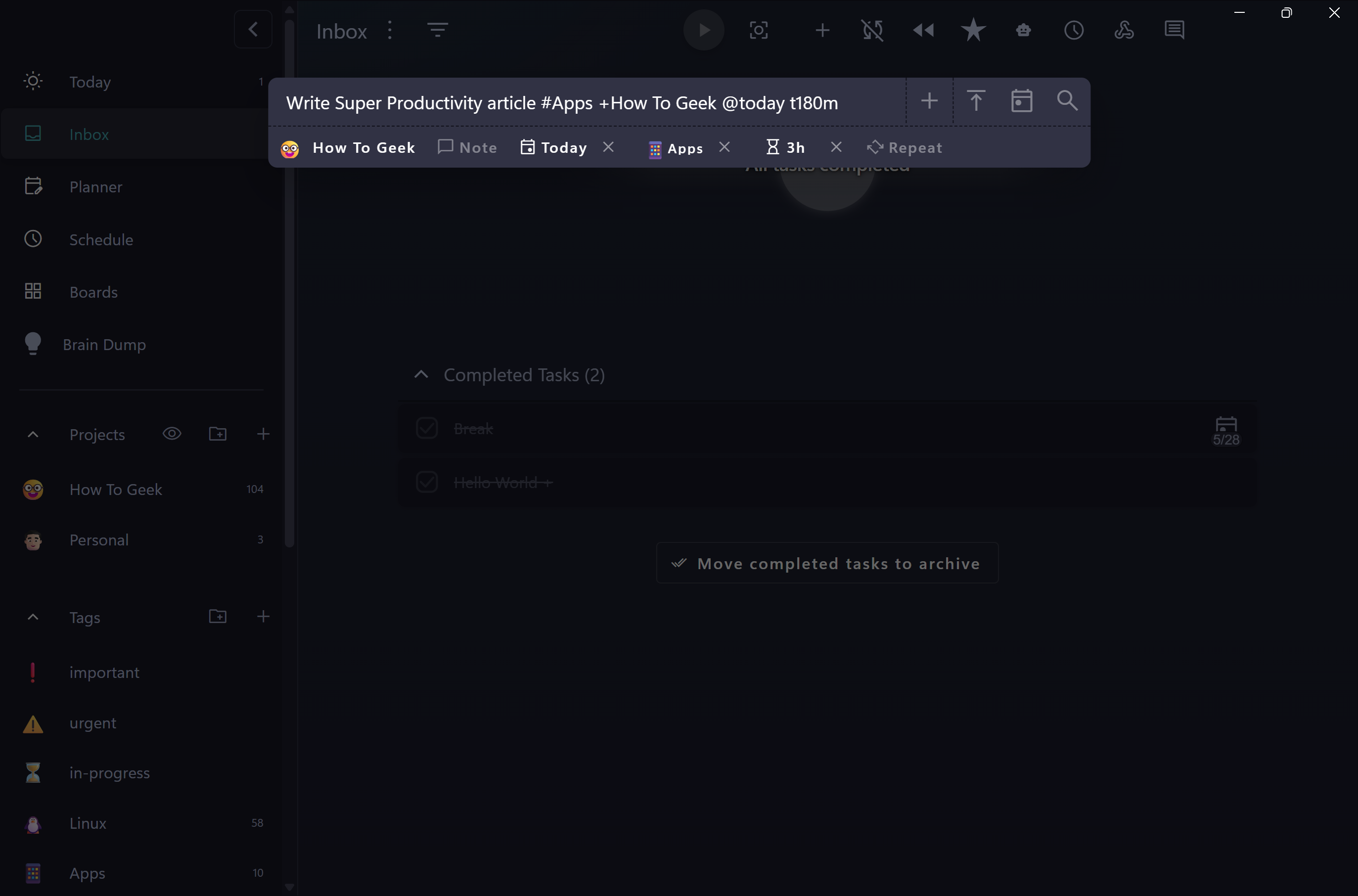The height and width of the screenshot is (896, 1358).
Task: Click the Inbox page title
Action: point(341,31)
